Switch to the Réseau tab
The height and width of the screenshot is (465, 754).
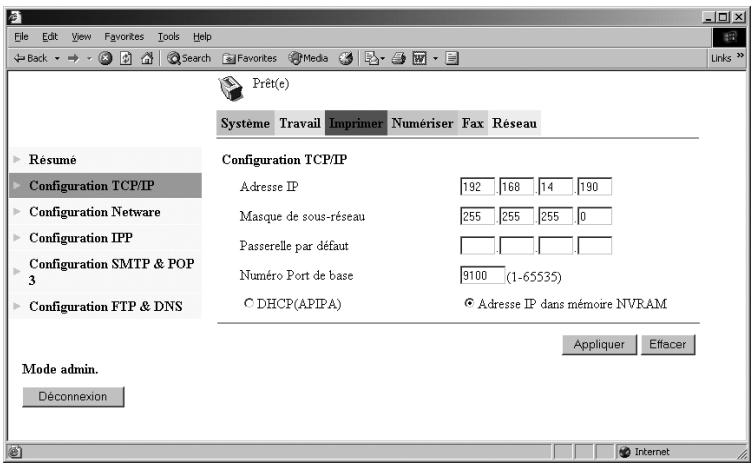click(x=514, y=123)
